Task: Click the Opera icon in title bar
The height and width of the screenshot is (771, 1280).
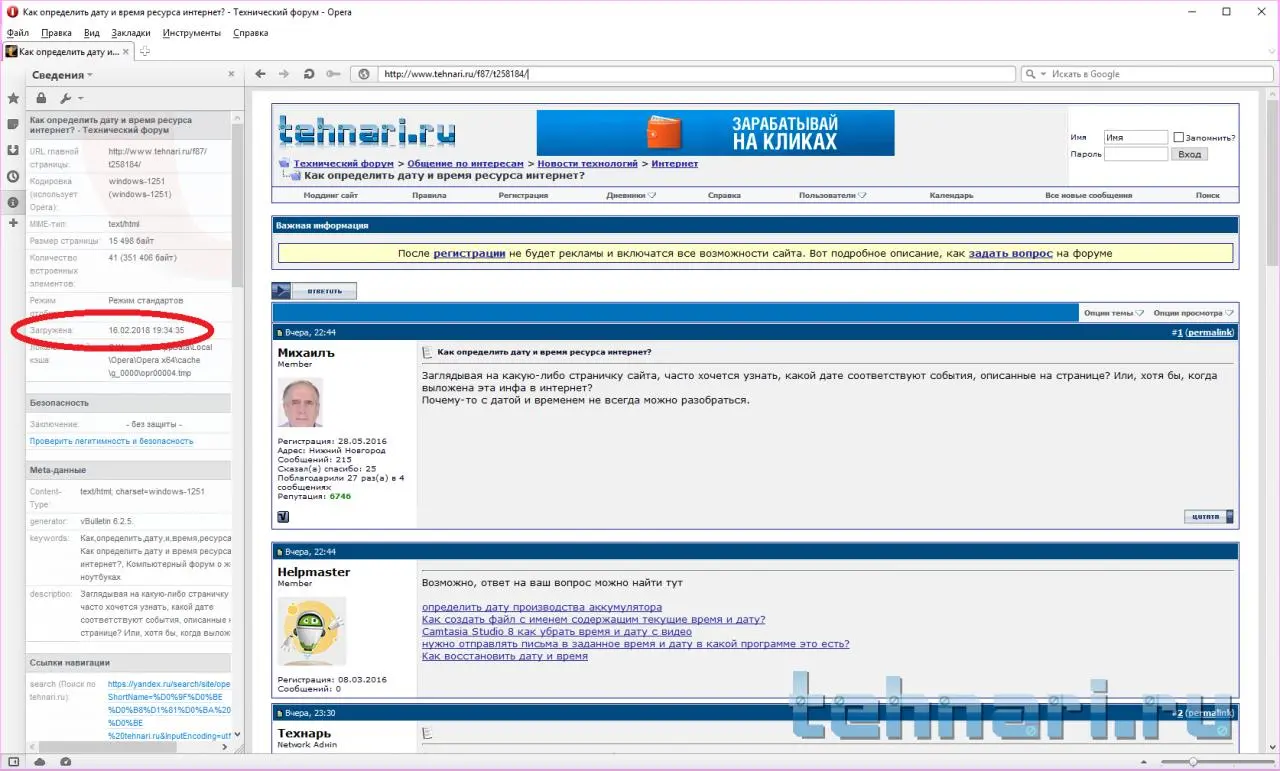Action: [11, 12]
